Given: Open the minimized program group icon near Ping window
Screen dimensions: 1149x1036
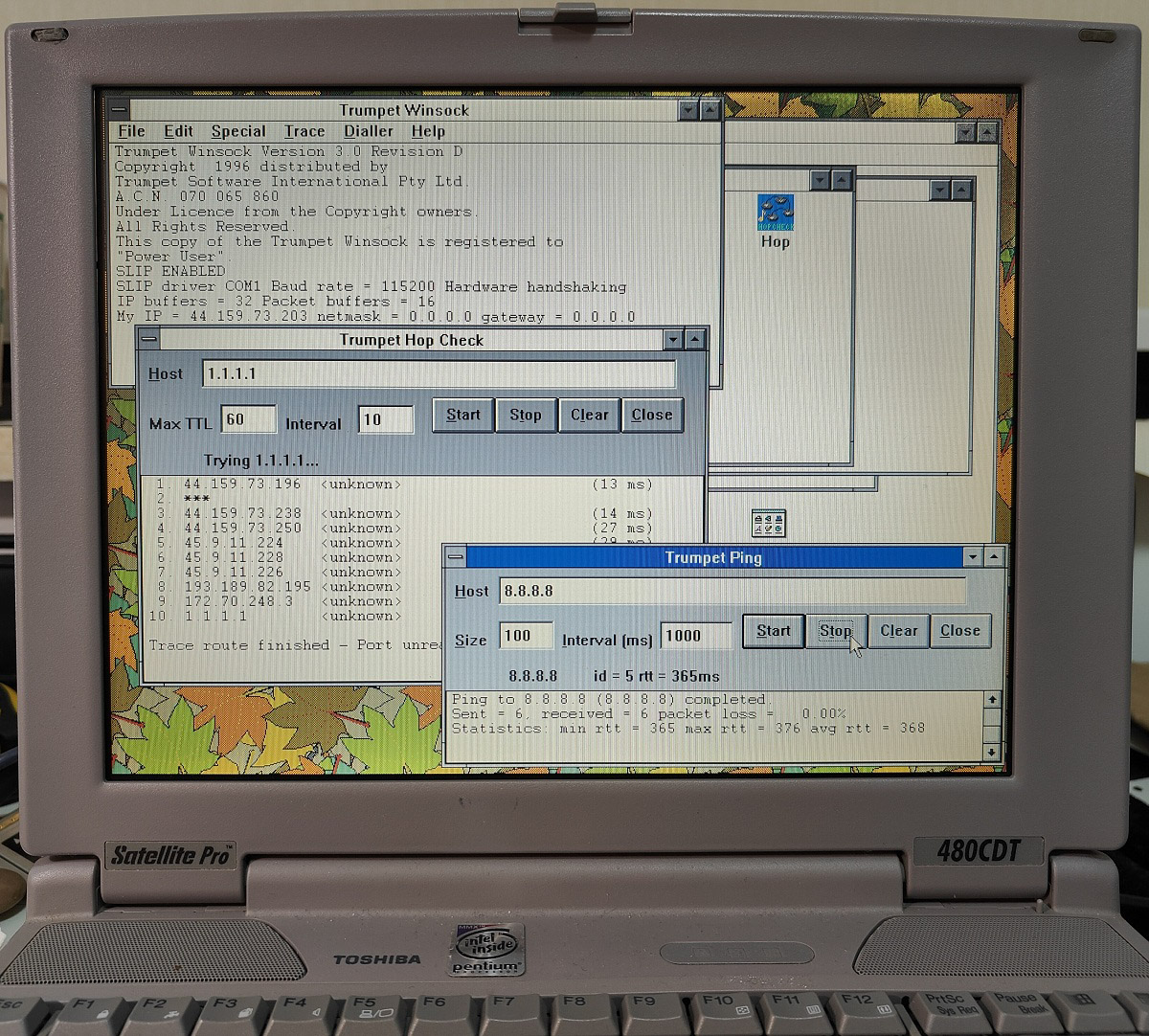Looking at the screenshot, I should pyautogui.click(x=768, y=523).
